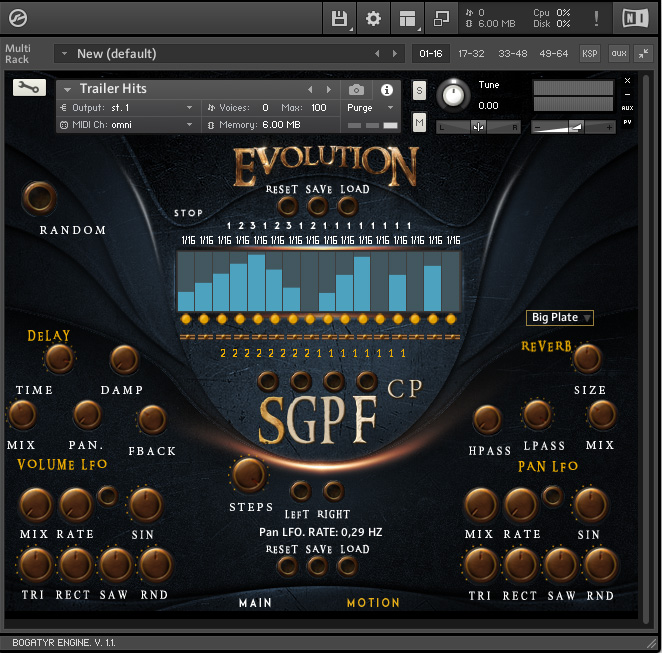
Task: Toggle the Solo S button
Action: click(x=419, y=90)
